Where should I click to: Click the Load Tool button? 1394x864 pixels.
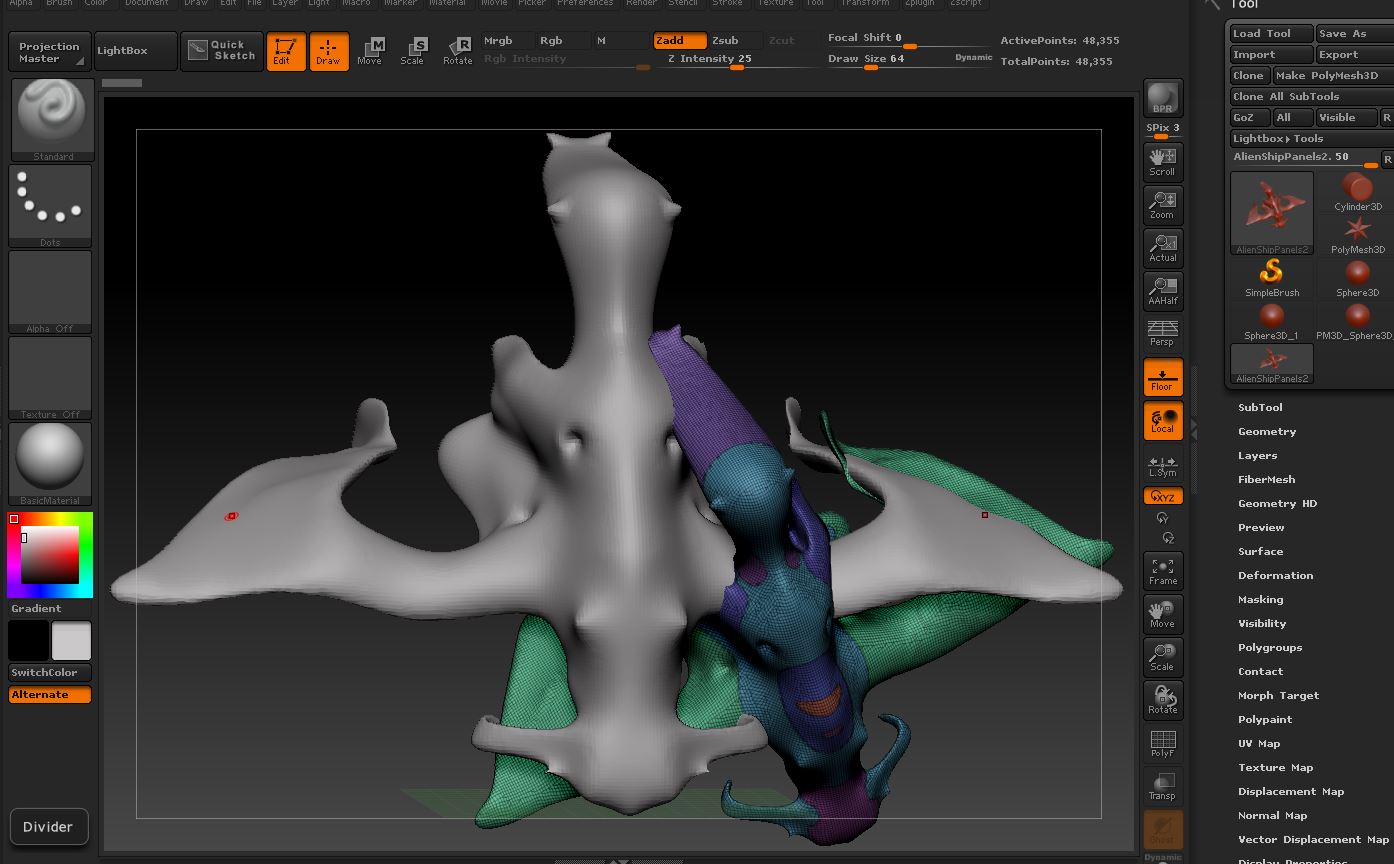[x=1271, y=33]
